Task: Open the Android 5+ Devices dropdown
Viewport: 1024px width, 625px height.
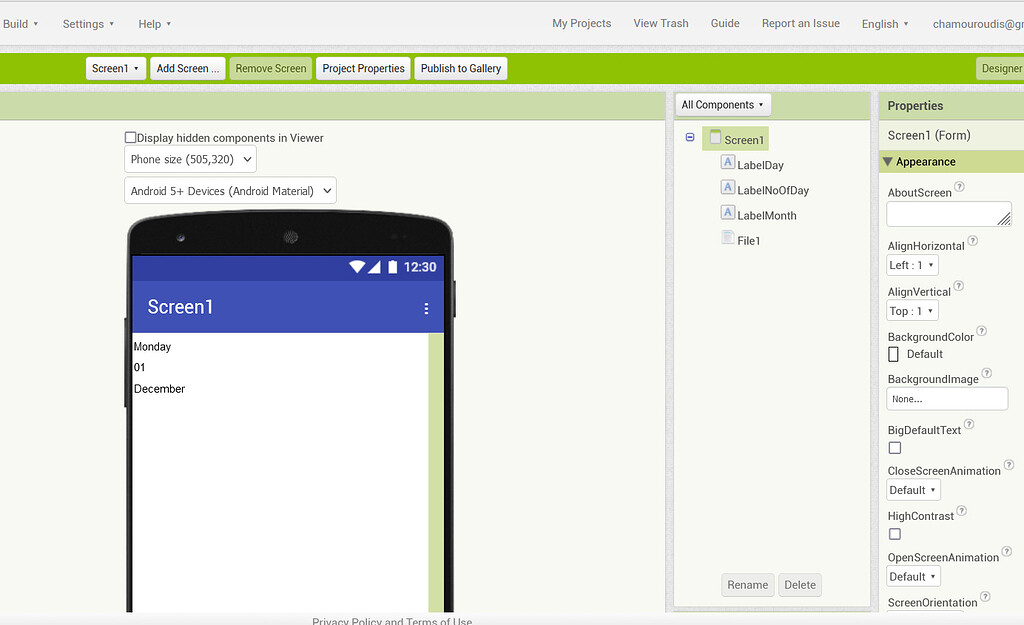Action: point(230,191)
